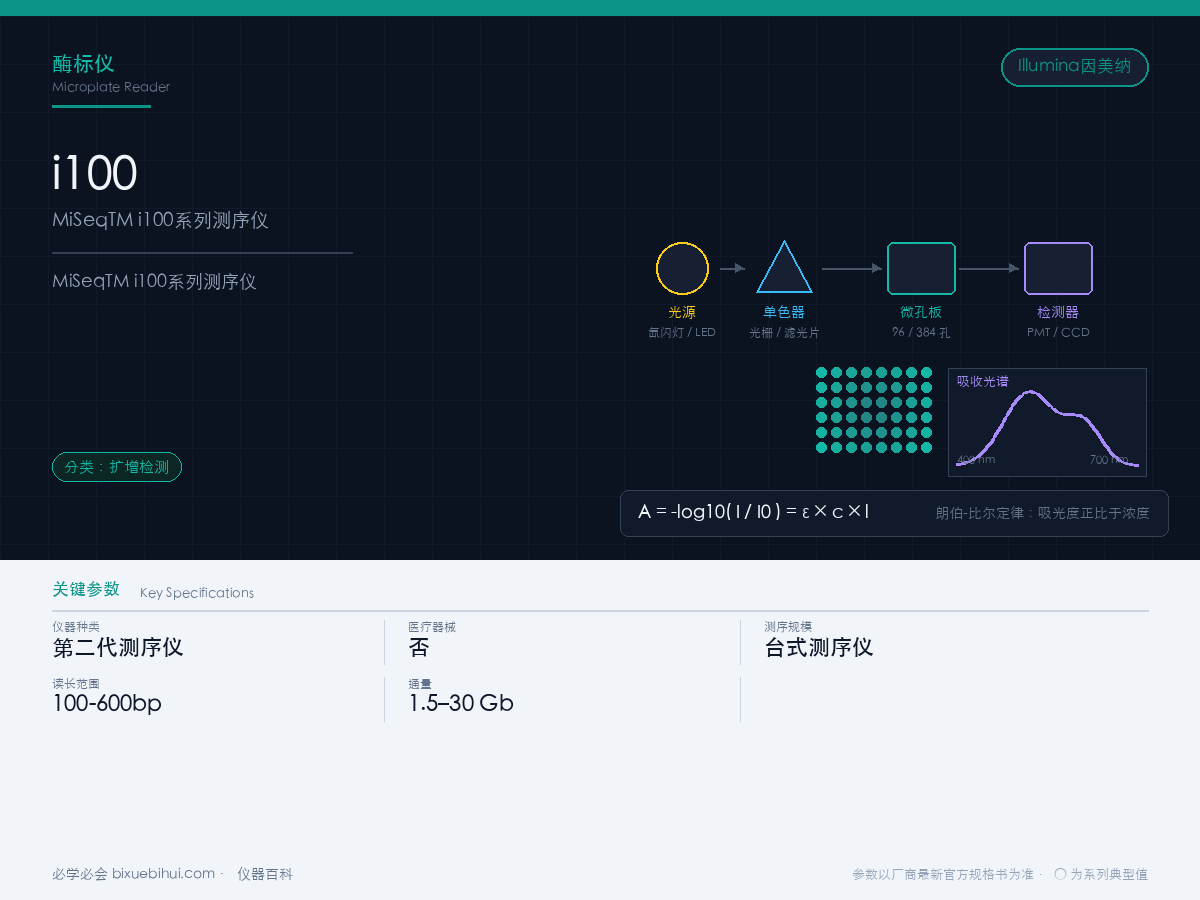
Task: Click the 检测器 label
Action: tap(1058, 312)
